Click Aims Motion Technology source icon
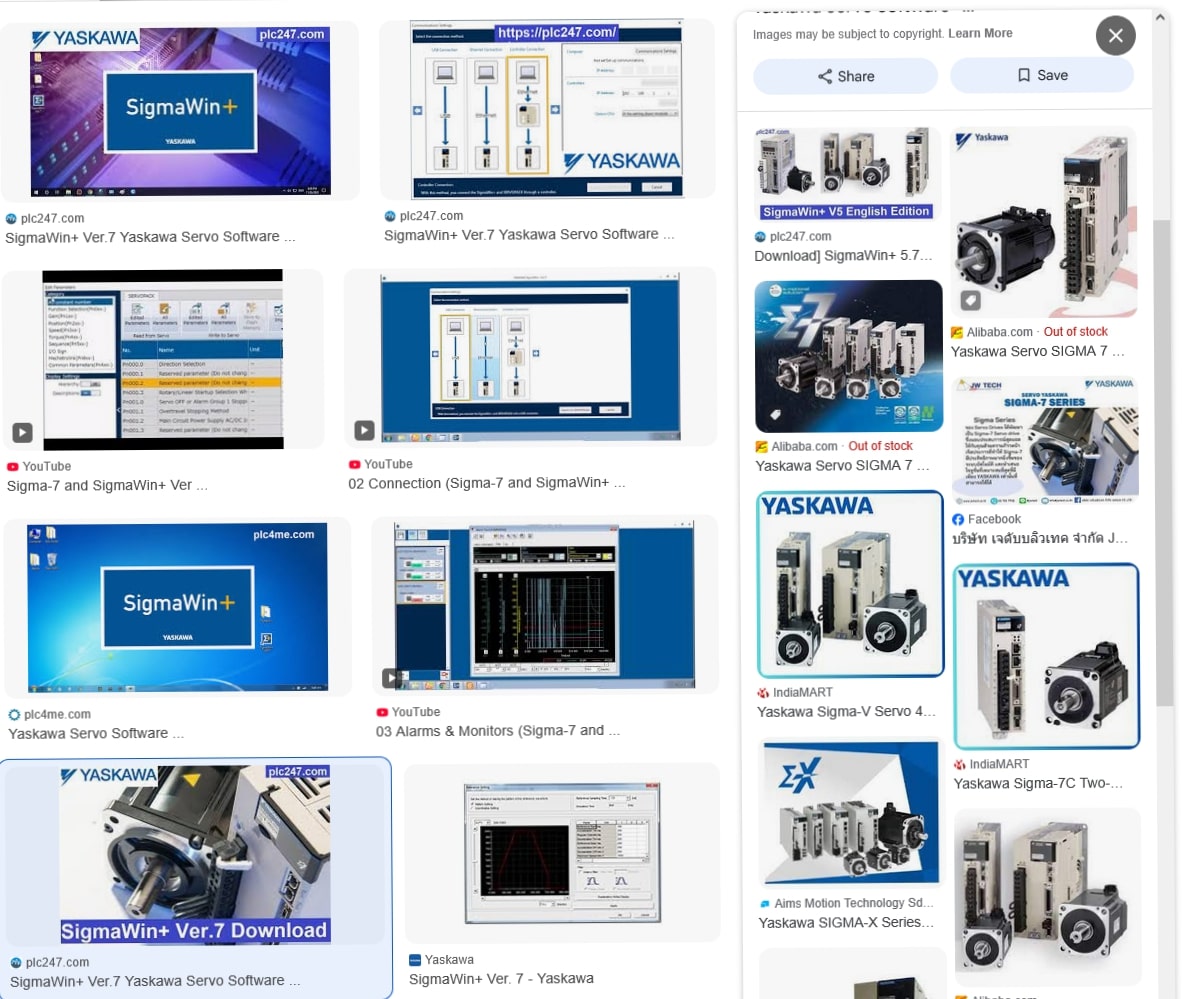Screen dimensions: 1191x999 coord(765,904)
